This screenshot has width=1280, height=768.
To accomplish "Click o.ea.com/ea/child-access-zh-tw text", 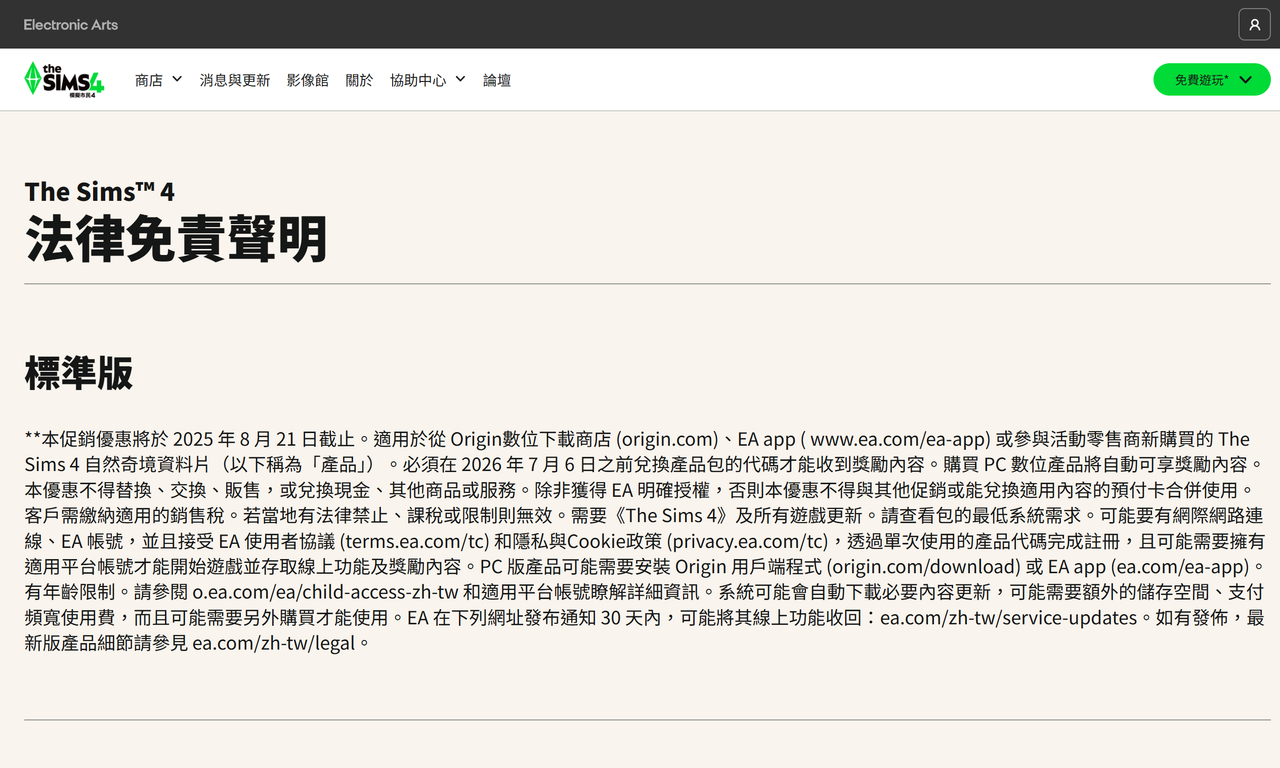I will [x=325, y=592].
